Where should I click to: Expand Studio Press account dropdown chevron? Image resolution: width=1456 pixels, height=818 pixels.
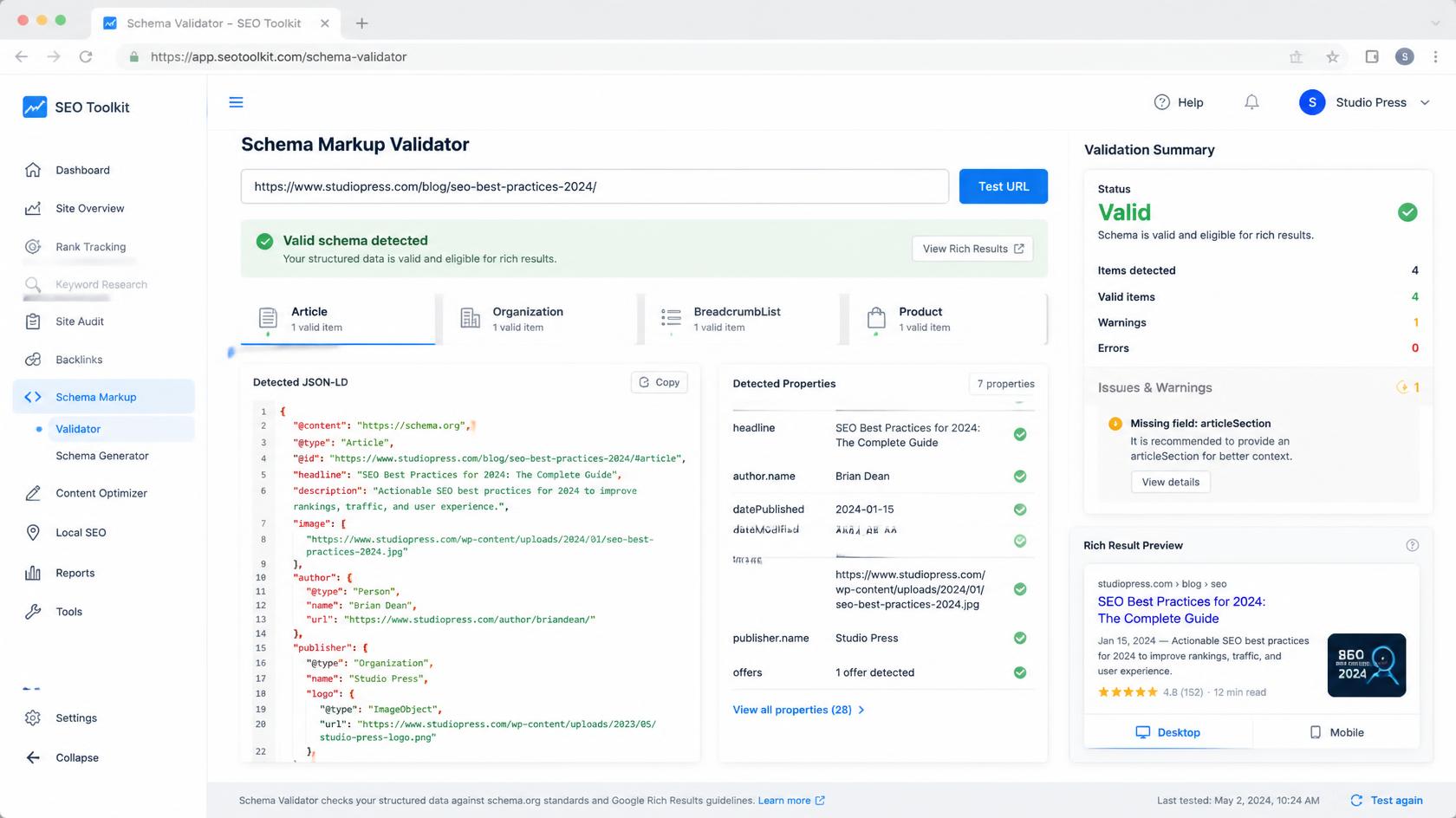tap(1425, 102)
